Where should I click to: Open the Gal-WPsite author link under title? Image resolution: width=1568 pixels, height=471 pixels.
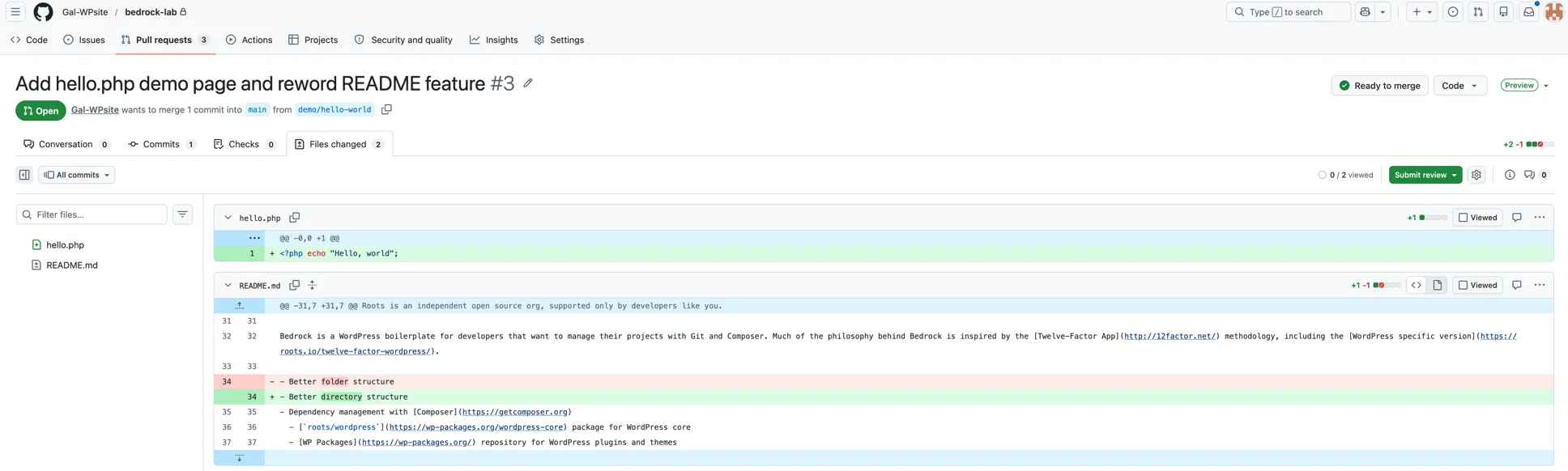pyautogui.click(x=95, y=110)
